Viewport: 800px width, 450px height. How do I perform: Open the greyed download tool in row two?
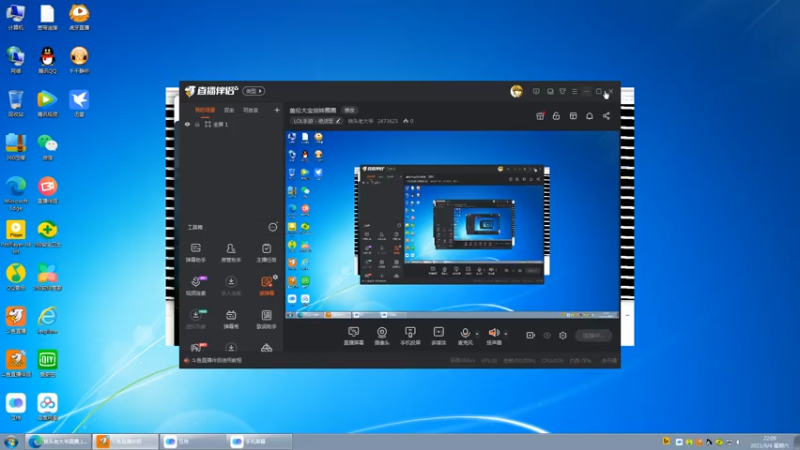(231, 286)
